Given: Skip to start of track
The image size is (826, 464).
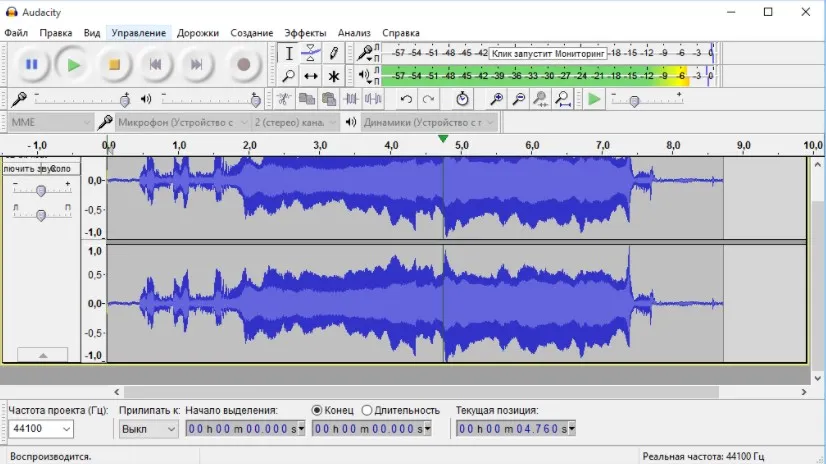Looking at the screenshot, I should click(x=155, y=65).
